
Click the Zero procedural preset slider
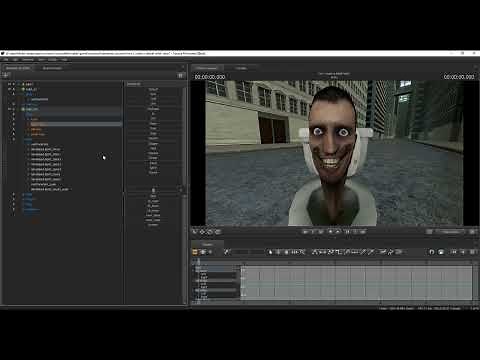[x=153, y=94]
